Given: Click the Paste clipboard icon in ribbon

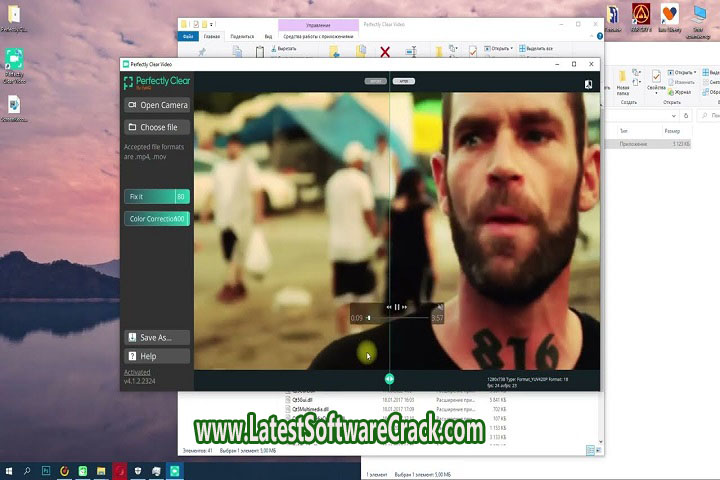Looking at the screenshot, I should 260,51.
